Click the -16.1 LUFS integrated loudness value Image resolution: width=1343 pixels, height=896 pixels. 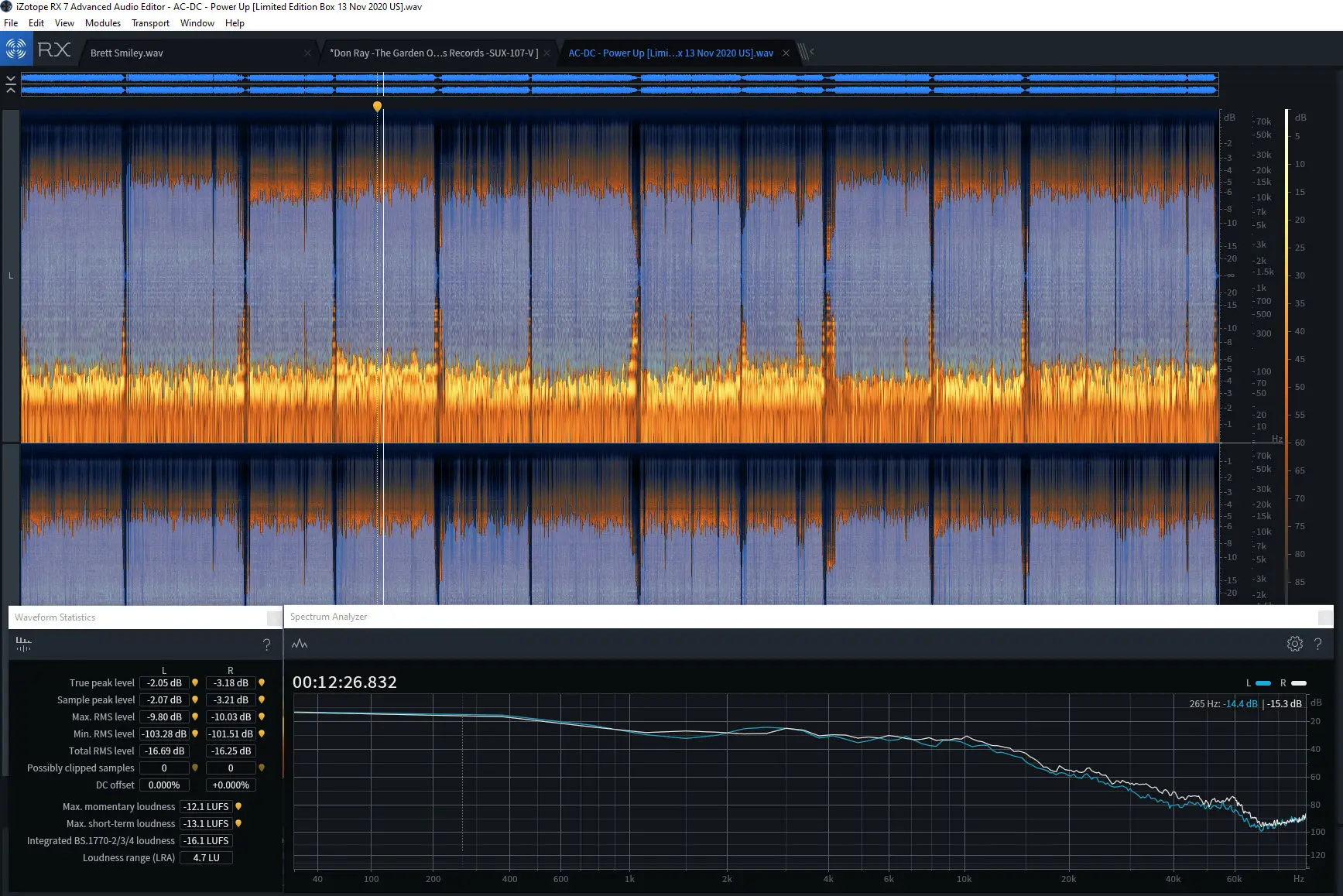(x=206, y=840)
